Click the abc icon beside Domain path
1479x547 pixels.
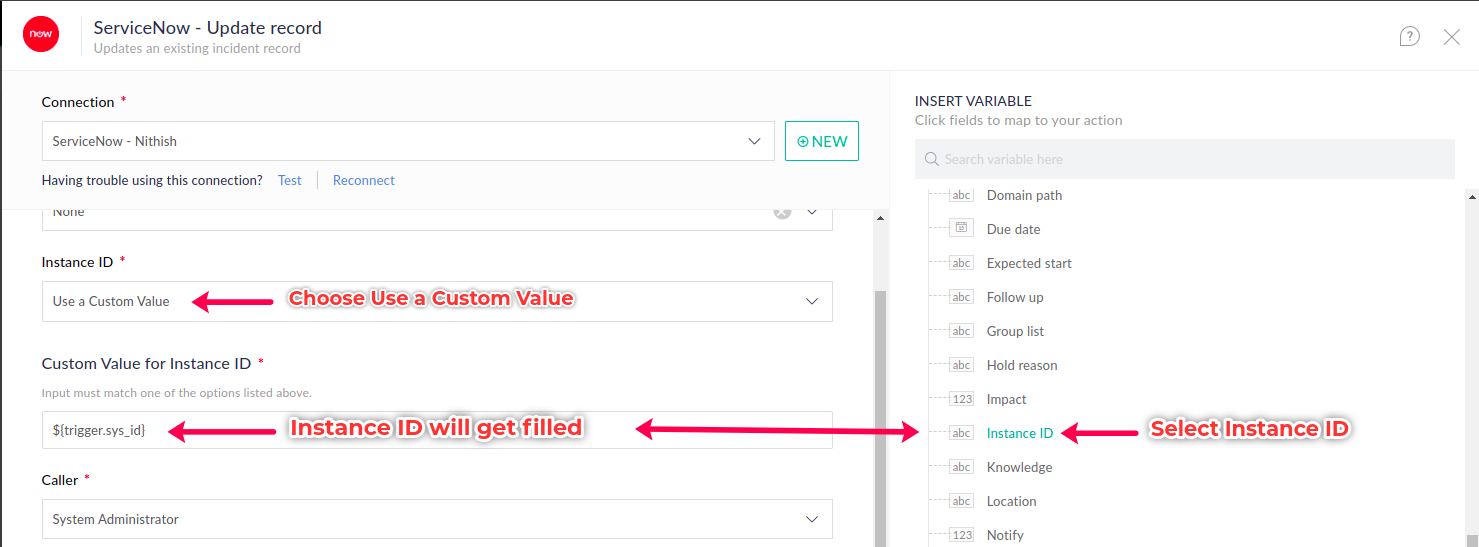tap(961, 195)
